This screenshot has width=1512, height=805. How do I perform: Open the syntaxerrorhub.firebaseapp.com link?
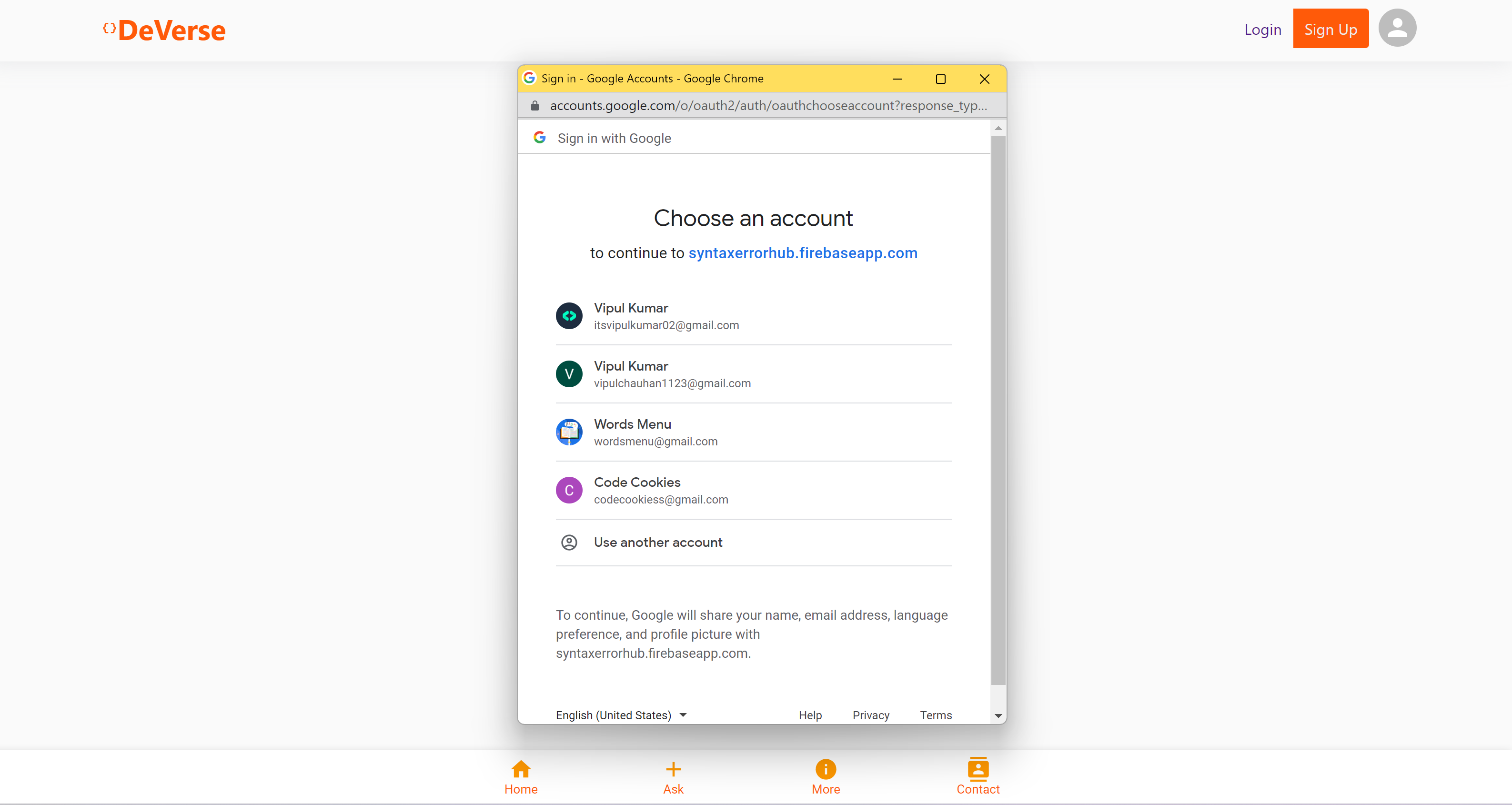click(803, 253)
